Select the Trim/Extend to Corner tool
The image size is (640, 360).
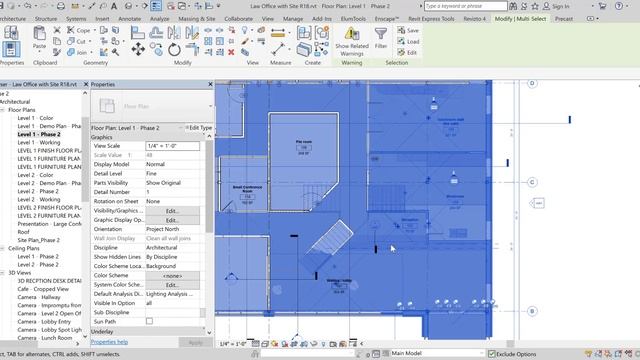[192, 50]
